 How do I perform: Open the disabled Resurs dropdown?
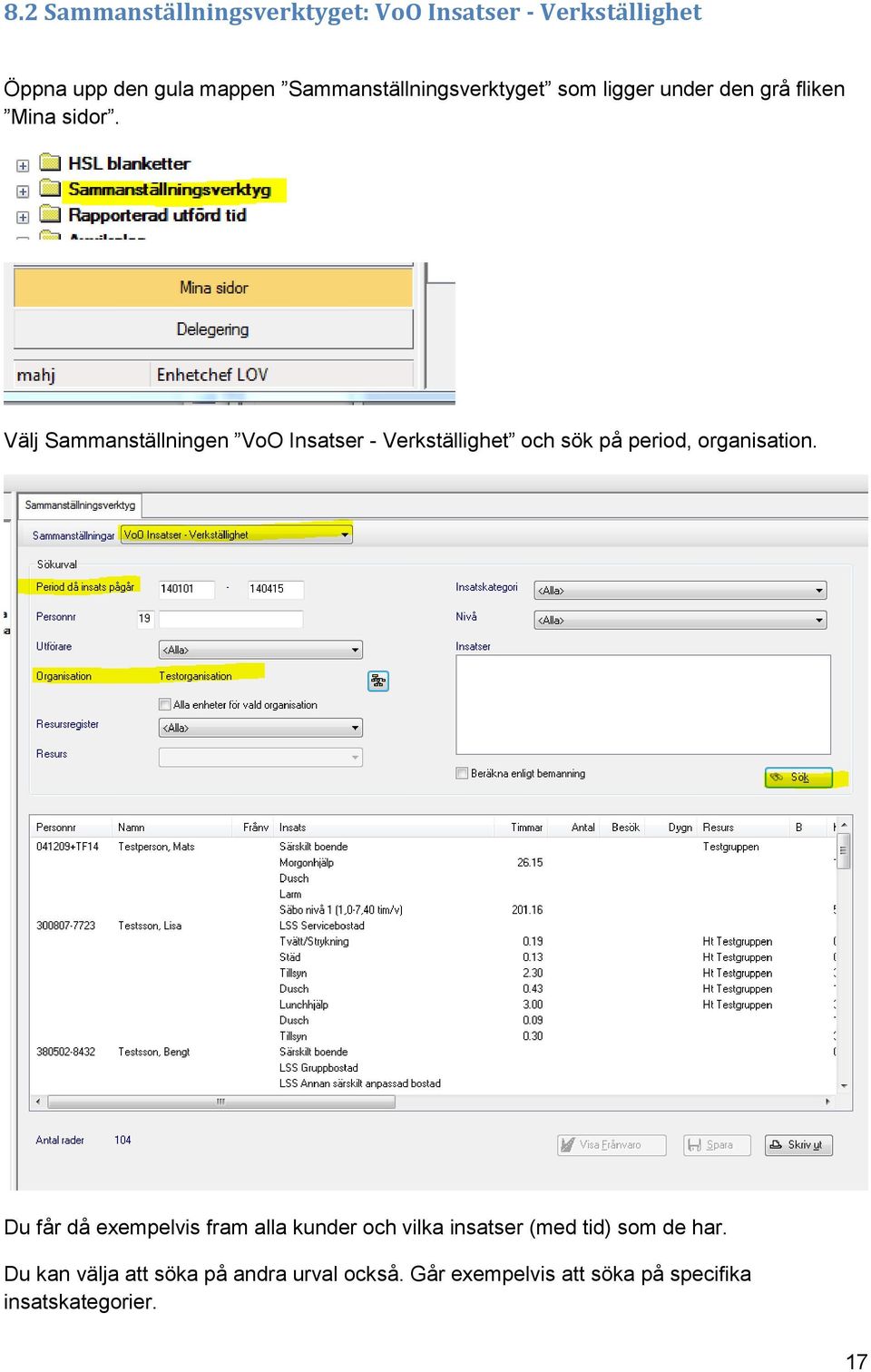(x=260, y=757)
